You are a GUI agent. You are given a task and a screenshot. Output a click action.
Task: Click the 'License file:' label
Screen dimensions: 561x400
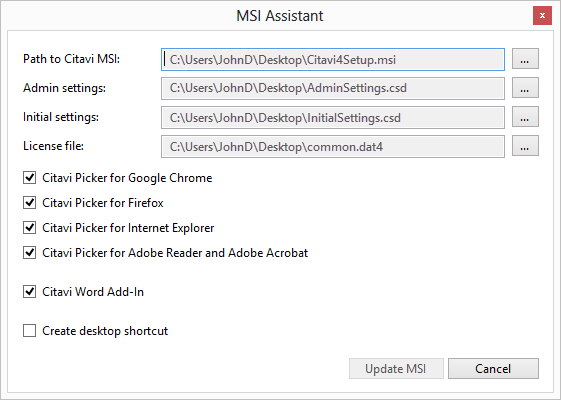pos(53,146)
